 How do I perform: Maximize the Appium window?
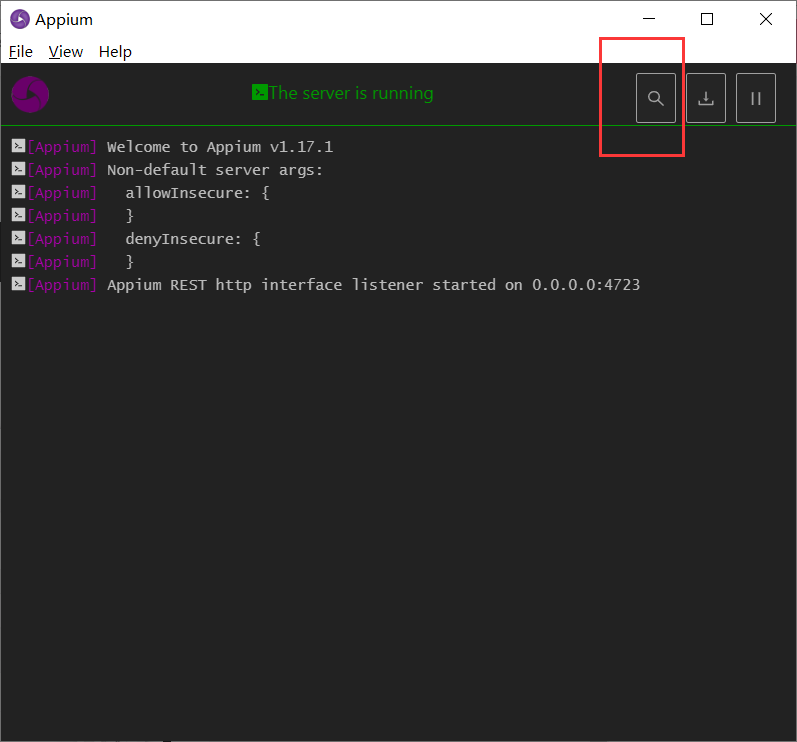pos(707,19)
